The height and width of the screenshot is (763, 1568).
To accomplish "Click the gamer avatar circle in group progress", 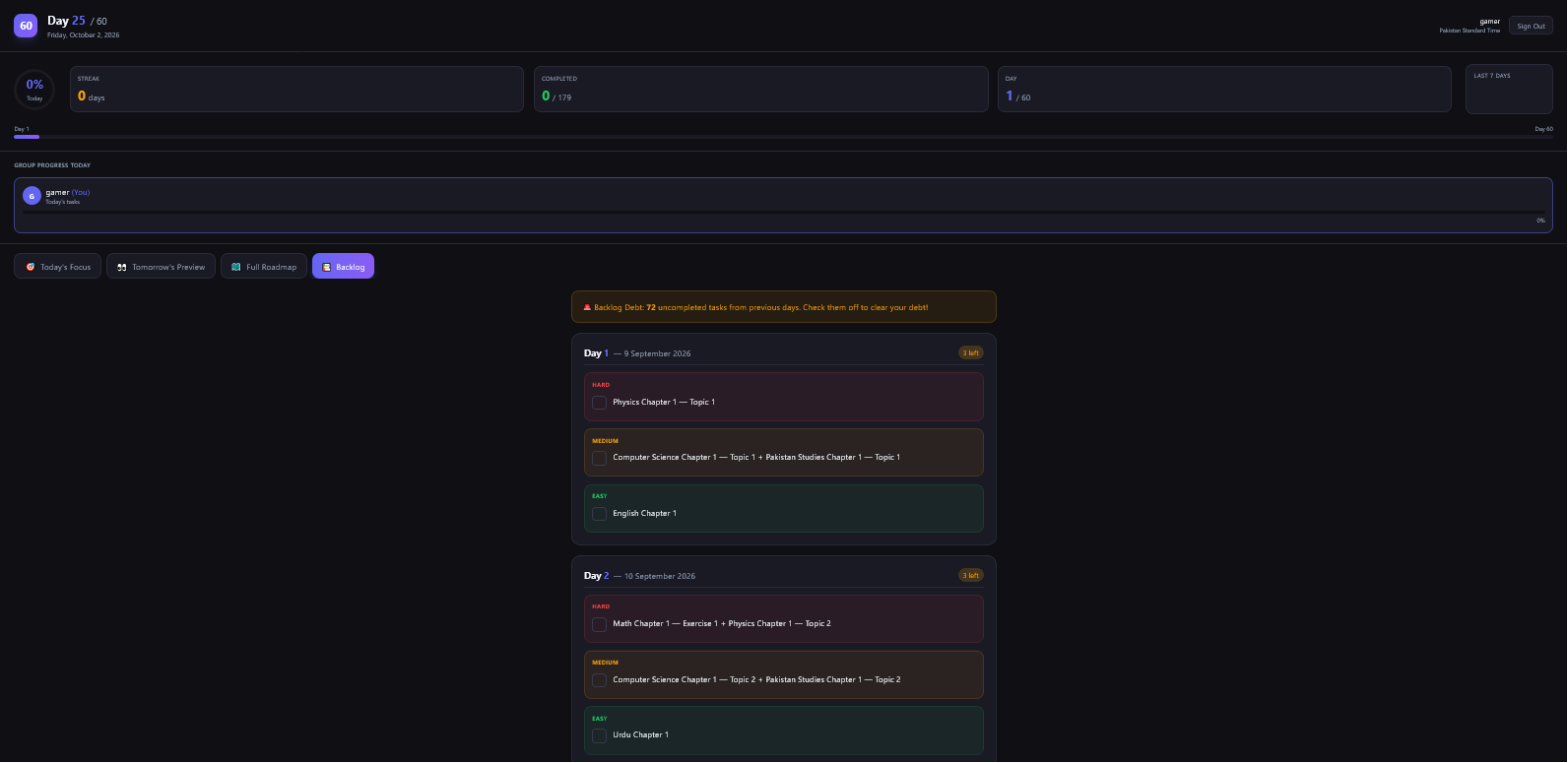I will 32,196.
